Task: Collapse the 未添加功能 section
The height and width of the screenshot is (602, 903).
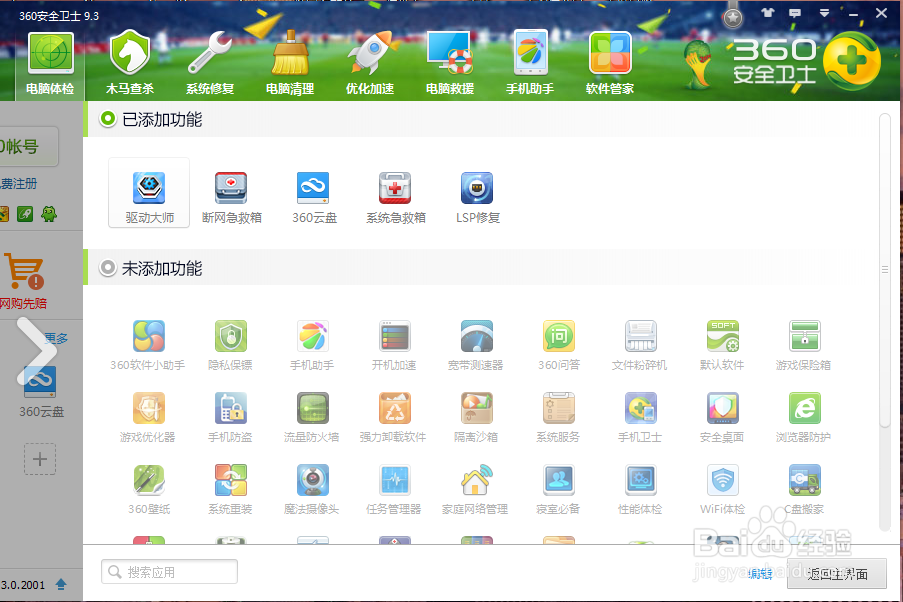Action: [108, 268]
